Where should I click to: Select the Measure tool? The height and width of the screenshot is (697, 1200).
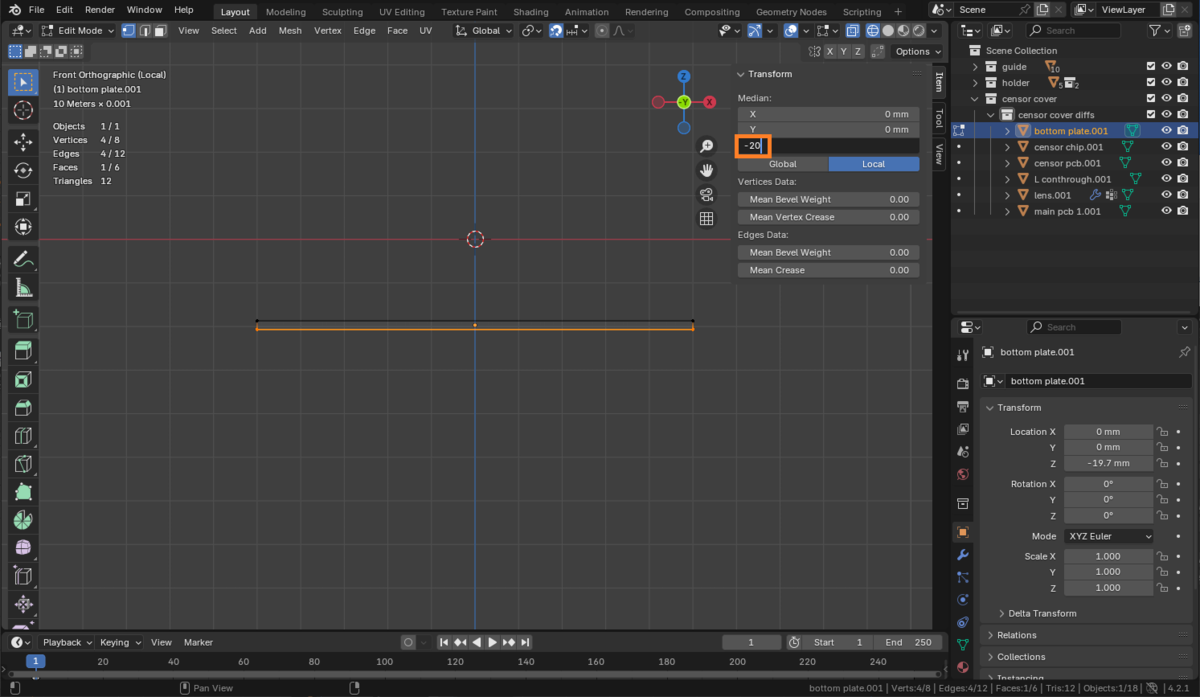24,289
